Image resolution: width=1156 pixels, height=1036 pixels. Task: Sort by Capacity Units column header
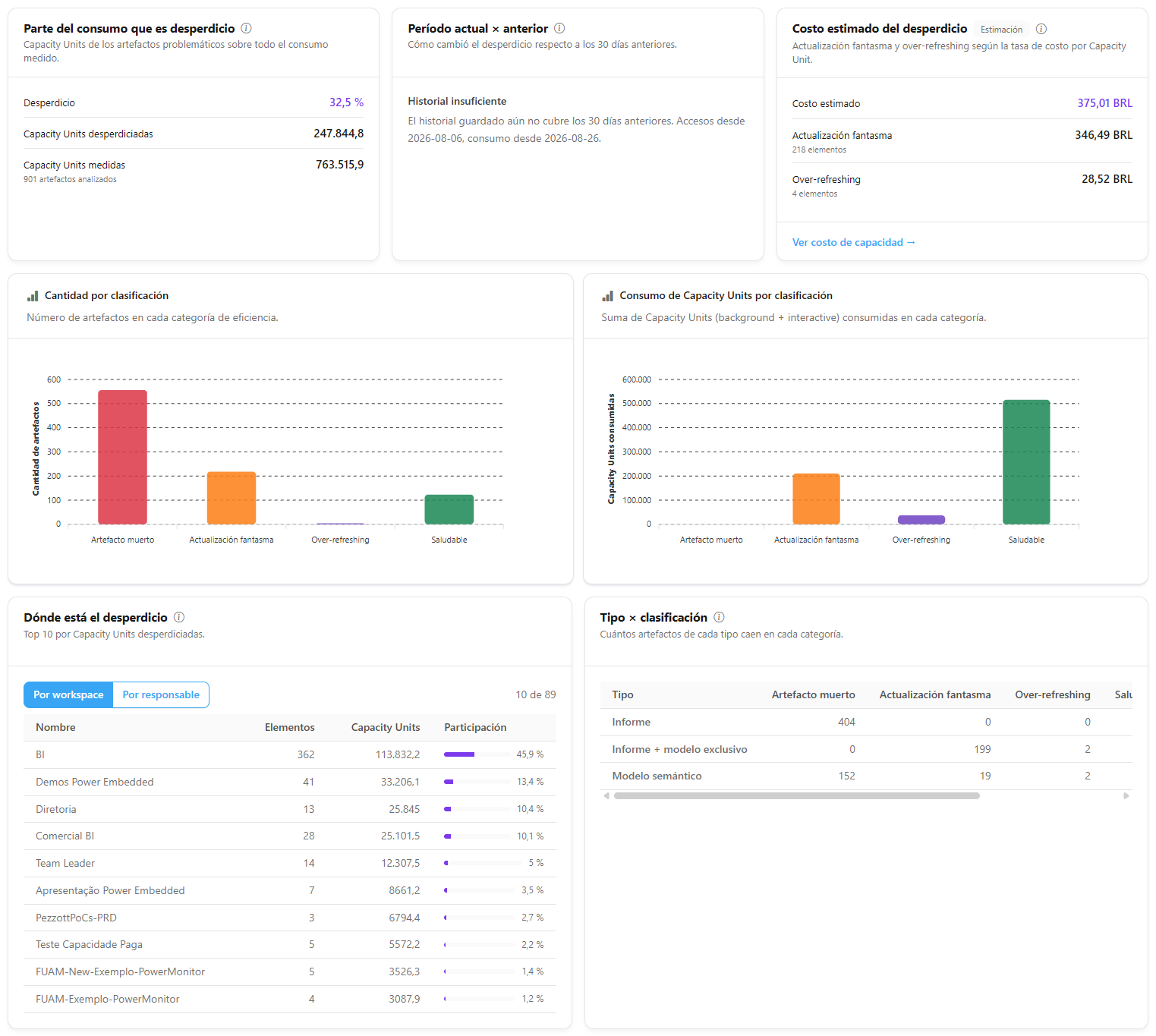pyautogui.click(x=385, y=727)
